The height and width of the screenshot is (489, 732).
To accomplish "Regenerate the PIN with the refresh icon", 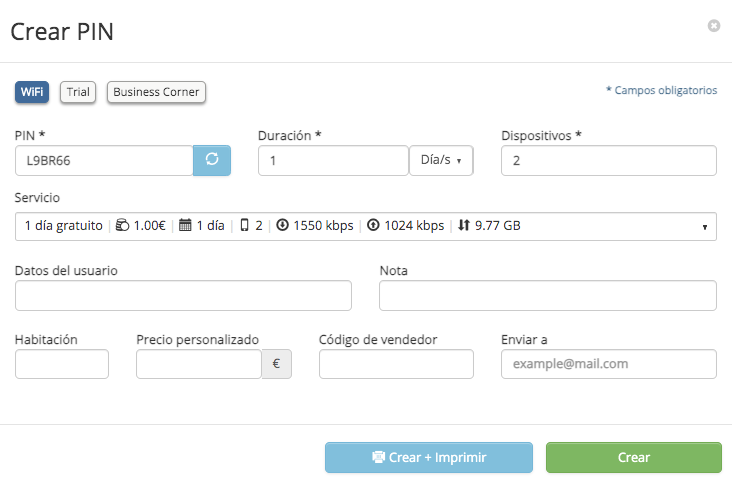I will [x=211, y=160].
